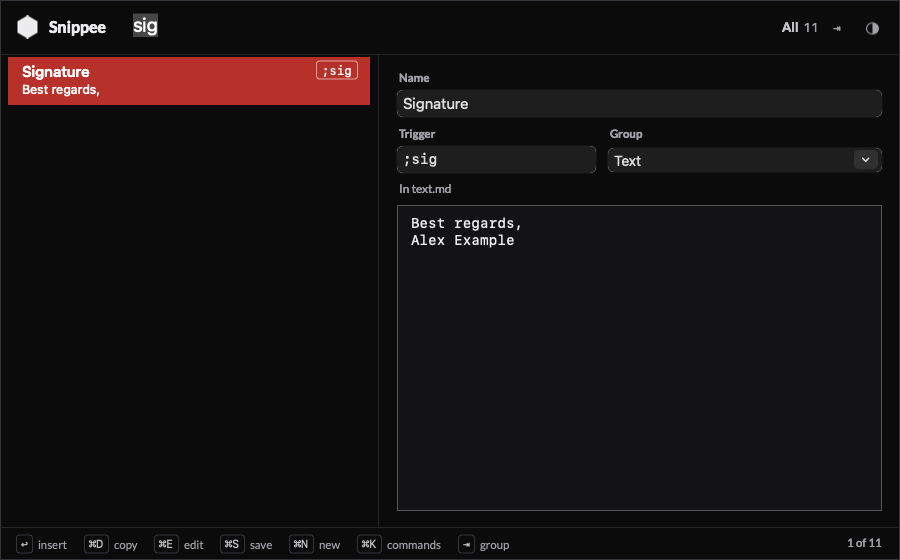Click the insert return-key icon
This screenshot has height=560, width=900.
click(x=24, y=545)
